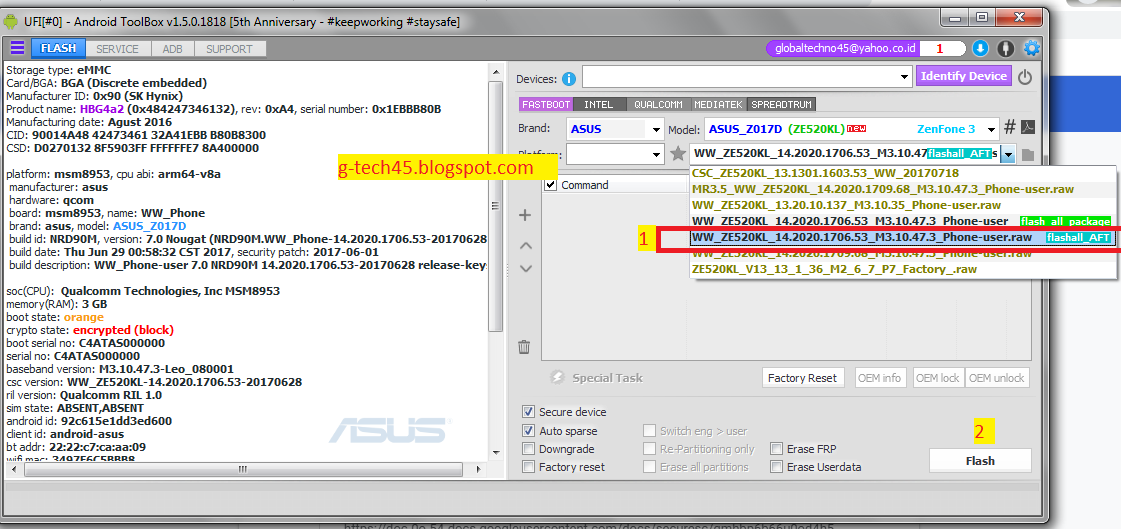Screen dimensions: 1121x529
Task: Click the OEM info button
Action: [881, 378]
